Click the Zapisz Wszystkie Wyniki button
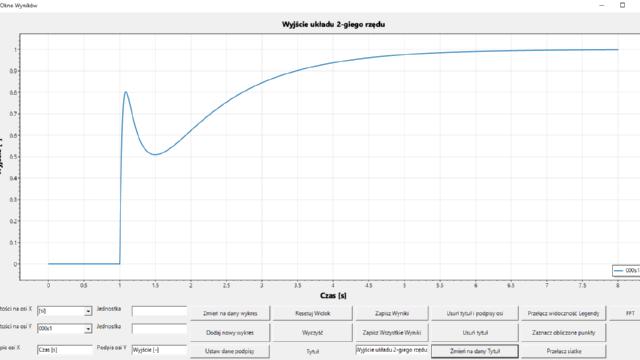This screenshot has width=640, height=360. tap(392, 333)
